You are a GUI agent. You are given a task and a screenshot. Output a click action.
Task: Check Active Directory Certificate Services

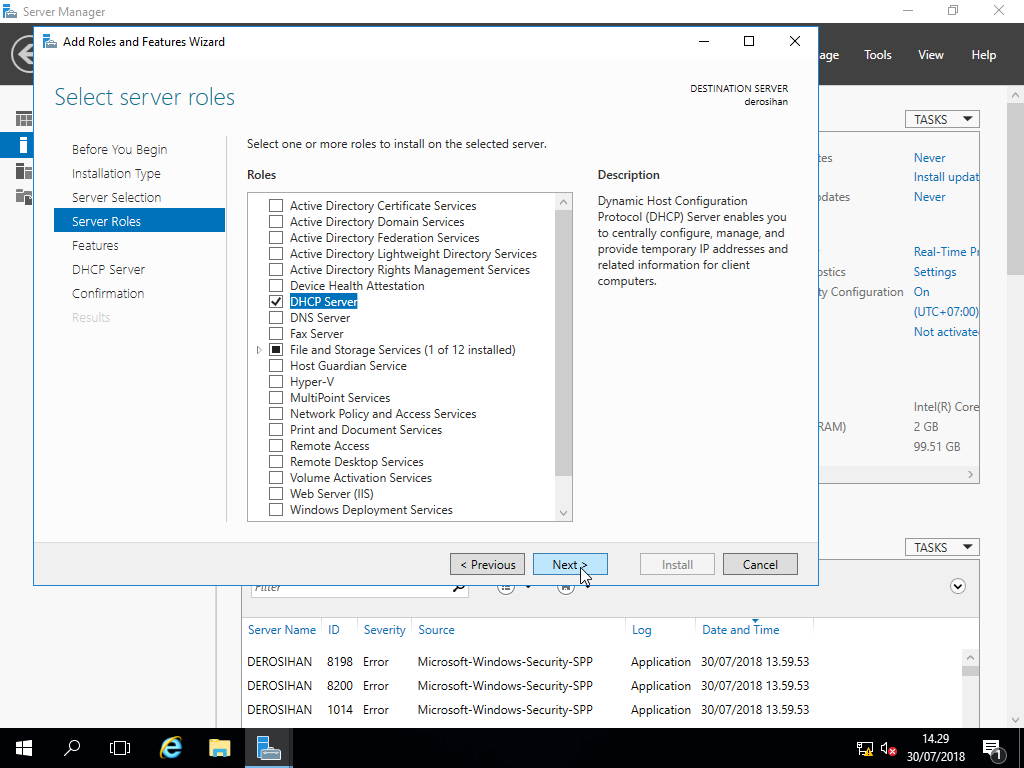click(276, 206)
